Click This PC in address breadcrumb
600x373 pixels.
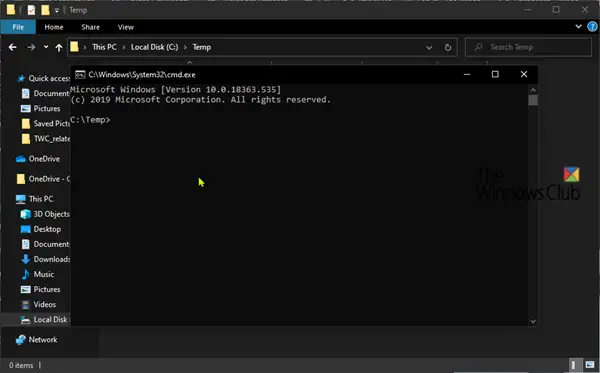[x=104, y=47]
